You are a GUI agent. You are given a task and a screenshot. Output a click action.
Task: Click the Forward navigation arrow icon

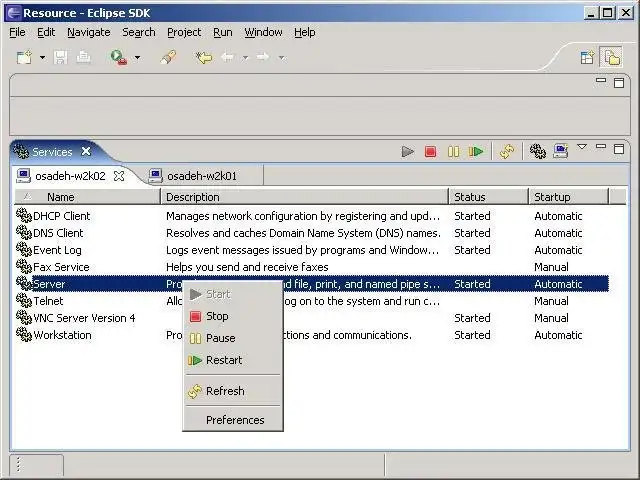(263, 57)
